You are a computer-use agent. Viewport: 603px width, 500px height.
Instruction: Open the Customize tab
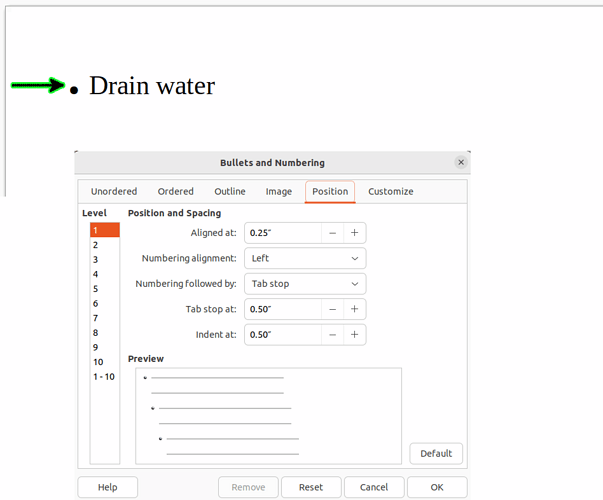pyautogui.click(x=390, y=191)
